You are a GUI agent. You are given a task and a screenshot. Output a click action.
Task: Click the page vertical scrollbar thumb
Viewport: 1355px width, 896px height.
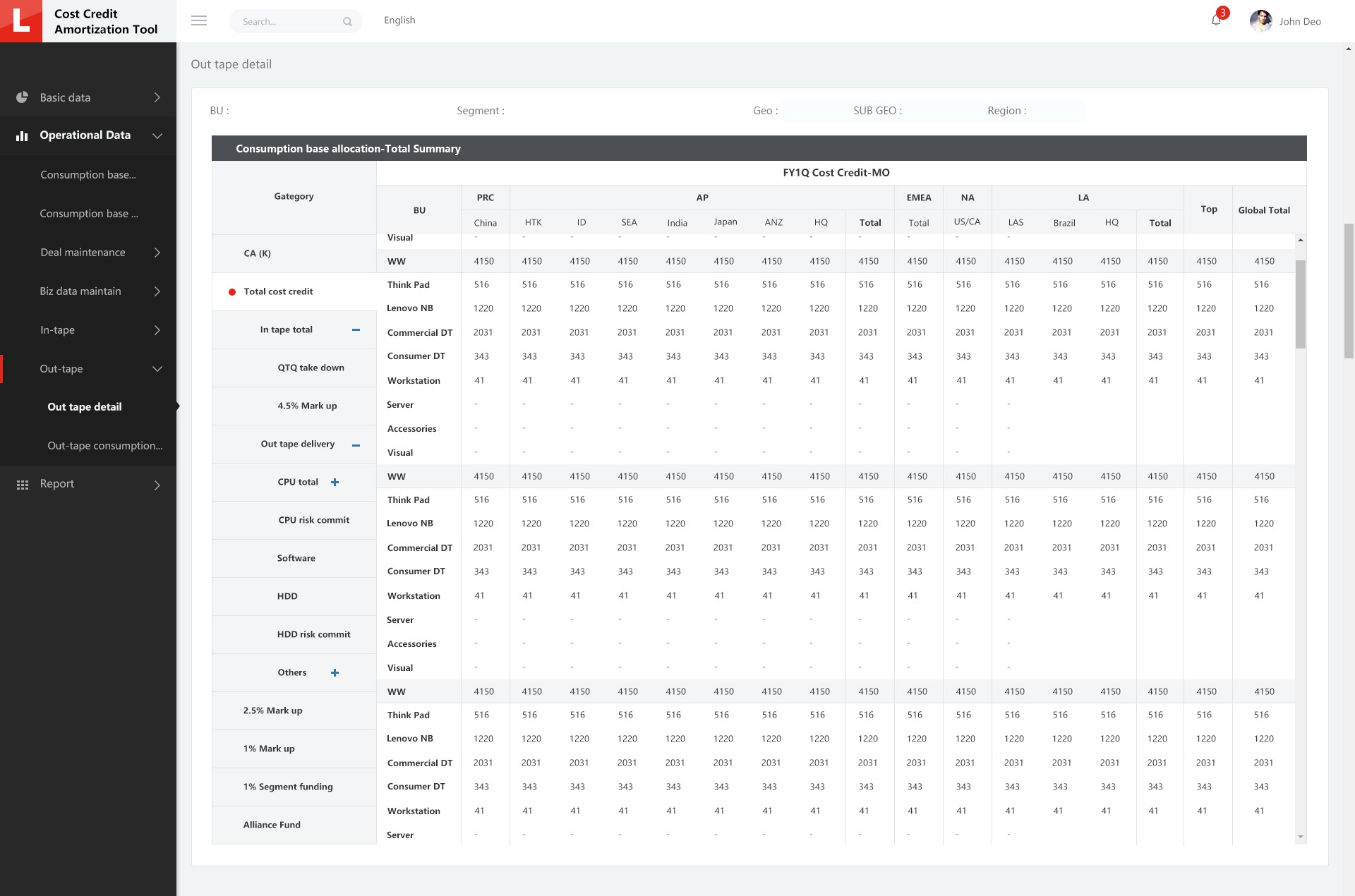point(1349,291)
